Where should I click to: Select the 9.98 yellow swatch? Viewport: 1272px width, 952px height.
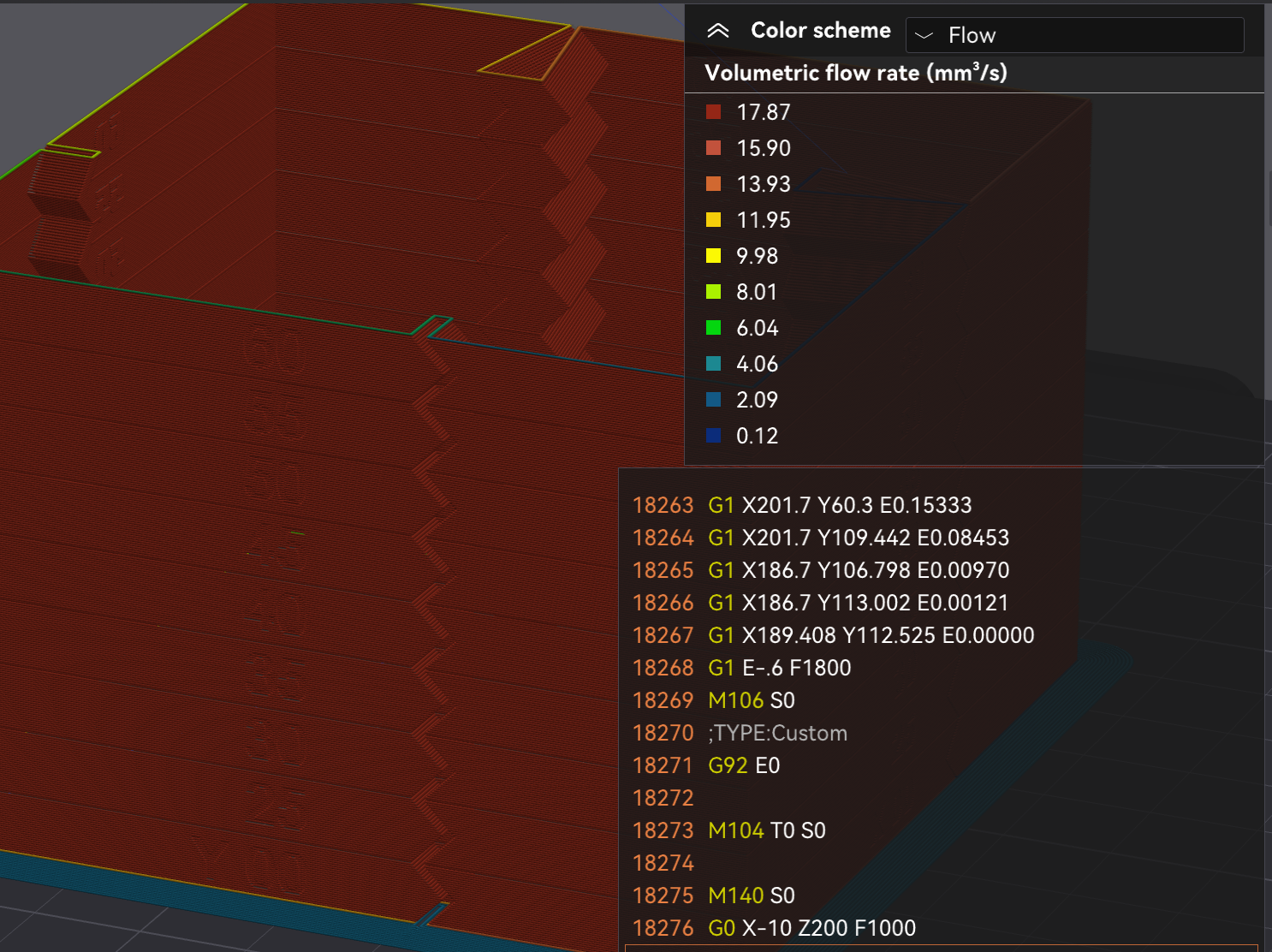tap(713, 256)
